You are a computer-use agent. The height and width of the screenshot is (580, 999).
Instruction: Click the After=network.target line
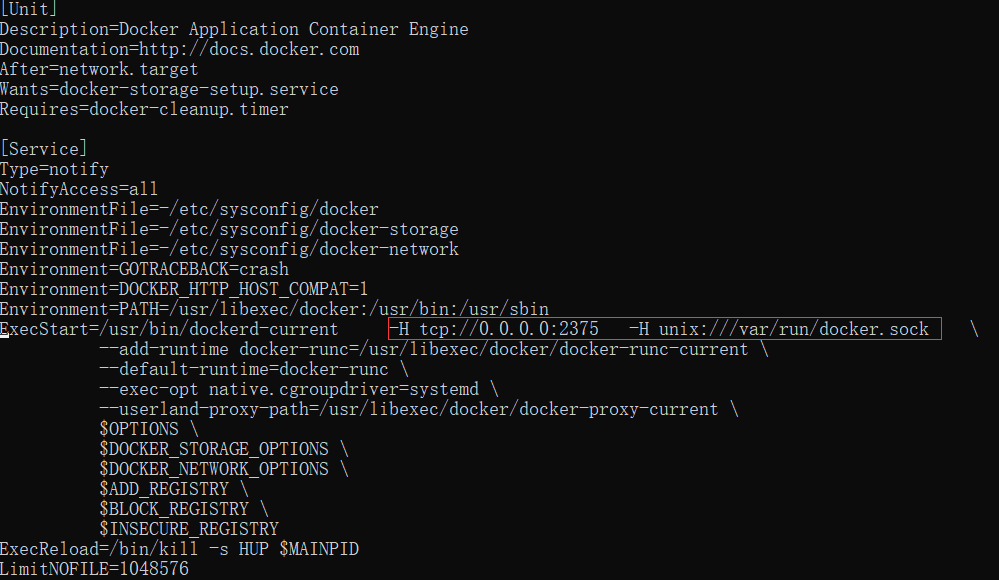[99, 69]
